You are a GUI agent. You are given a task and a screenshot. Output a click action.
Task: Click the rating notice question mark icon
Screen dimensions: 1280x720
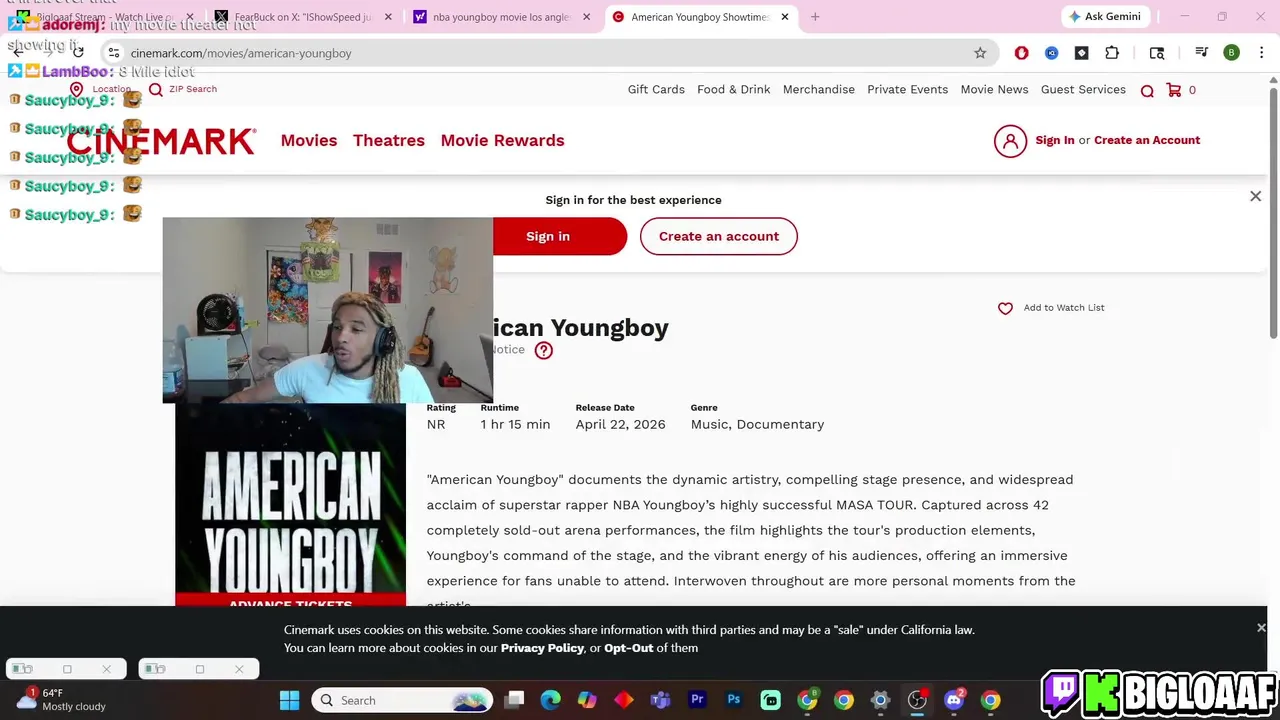543,350
